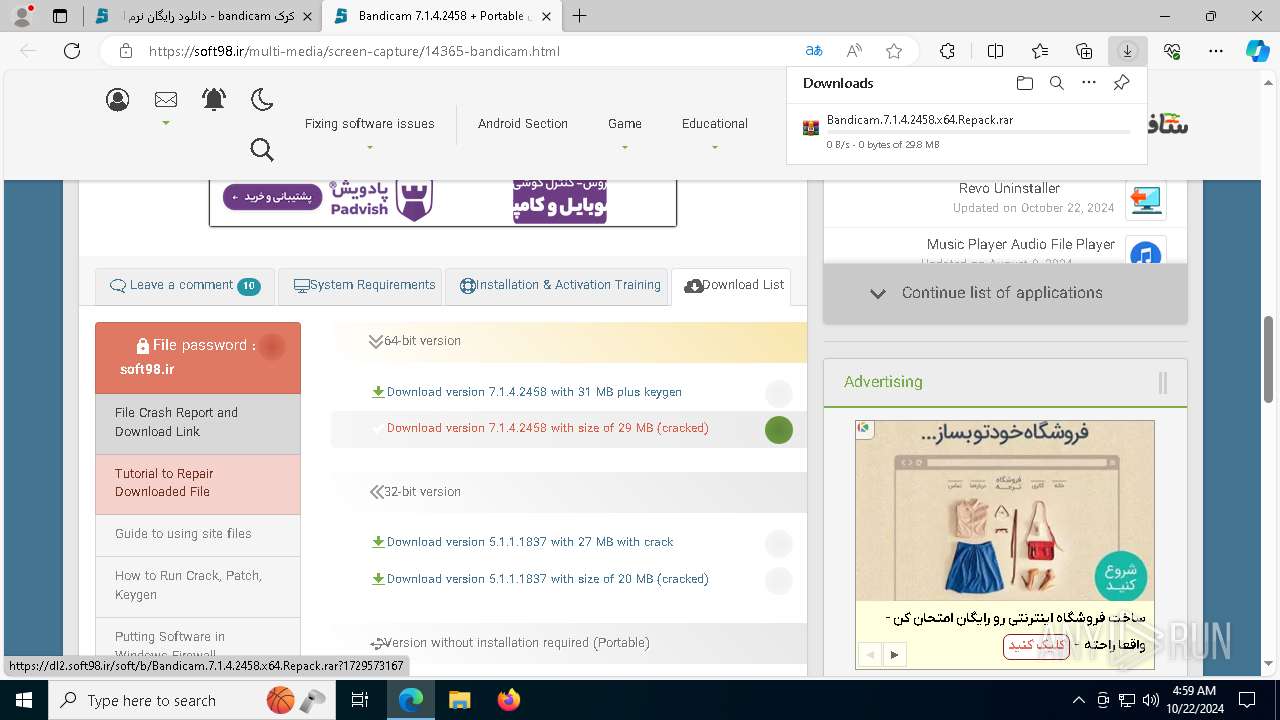This screenshot has height=720, width=1280.
Task: Open the notifications bell icon
Action: (x=214, y=99)
